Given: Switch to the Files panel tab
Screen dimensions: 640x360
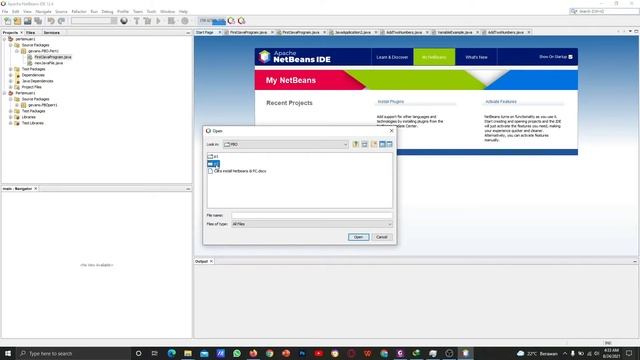Looking at the screenshot, I should click(x=31, y=32).
